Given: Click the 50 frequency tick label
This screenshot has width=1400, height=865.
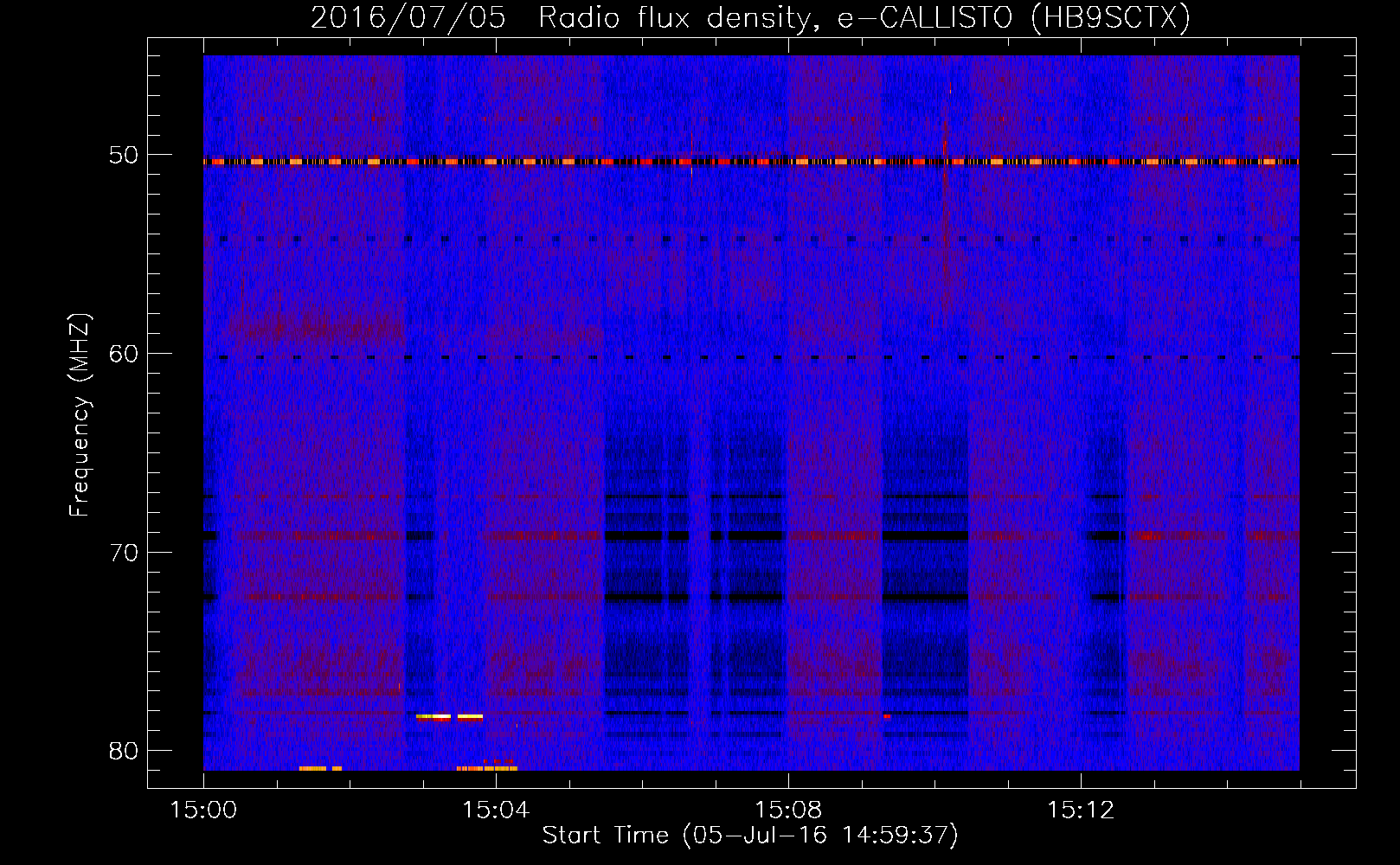Looking at the screenshot, I should tap(124, 156).
